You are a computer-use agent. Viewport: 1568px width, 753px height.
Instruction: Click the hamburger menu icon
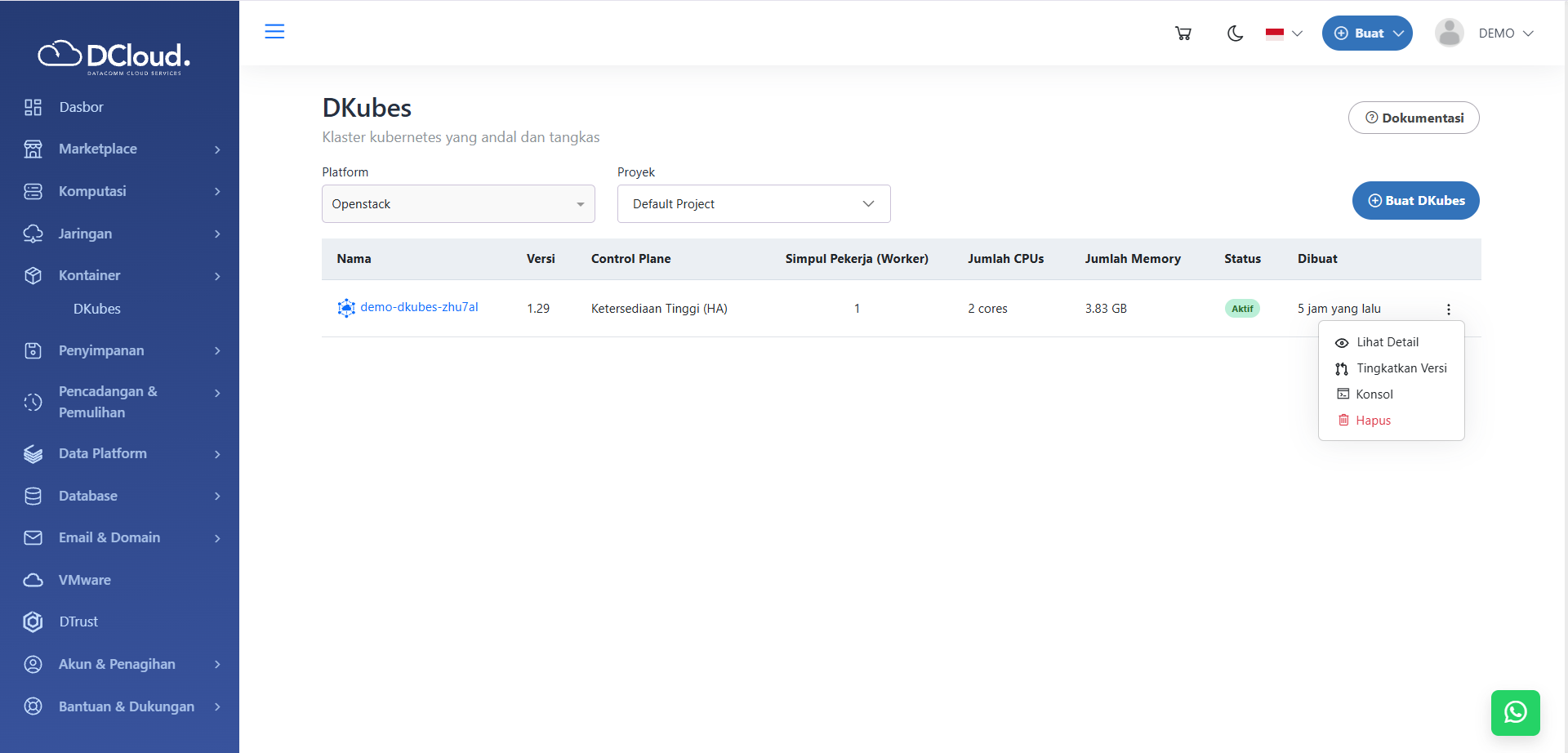(274, 32)
